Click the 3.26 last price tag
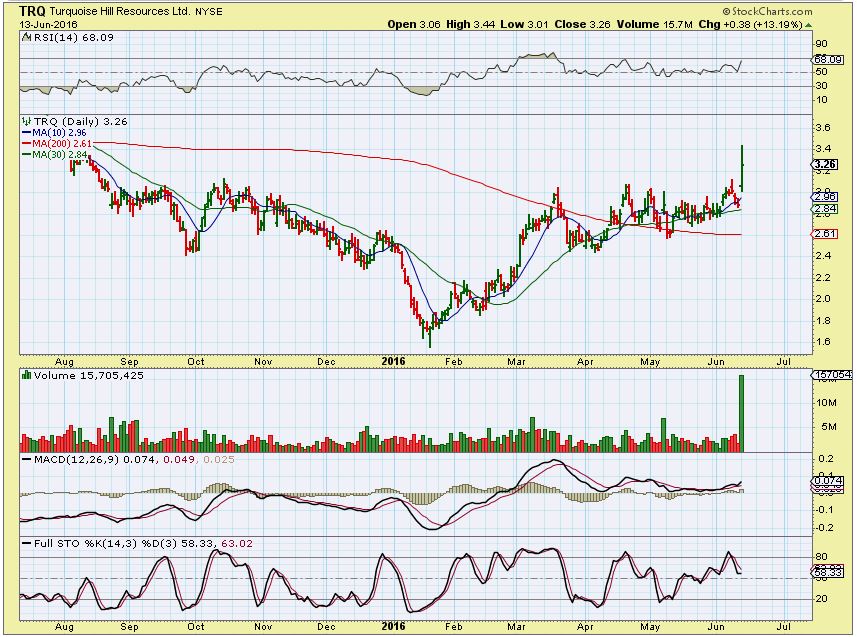This screenshot has height=637, width=857. (x=825, y=164)
